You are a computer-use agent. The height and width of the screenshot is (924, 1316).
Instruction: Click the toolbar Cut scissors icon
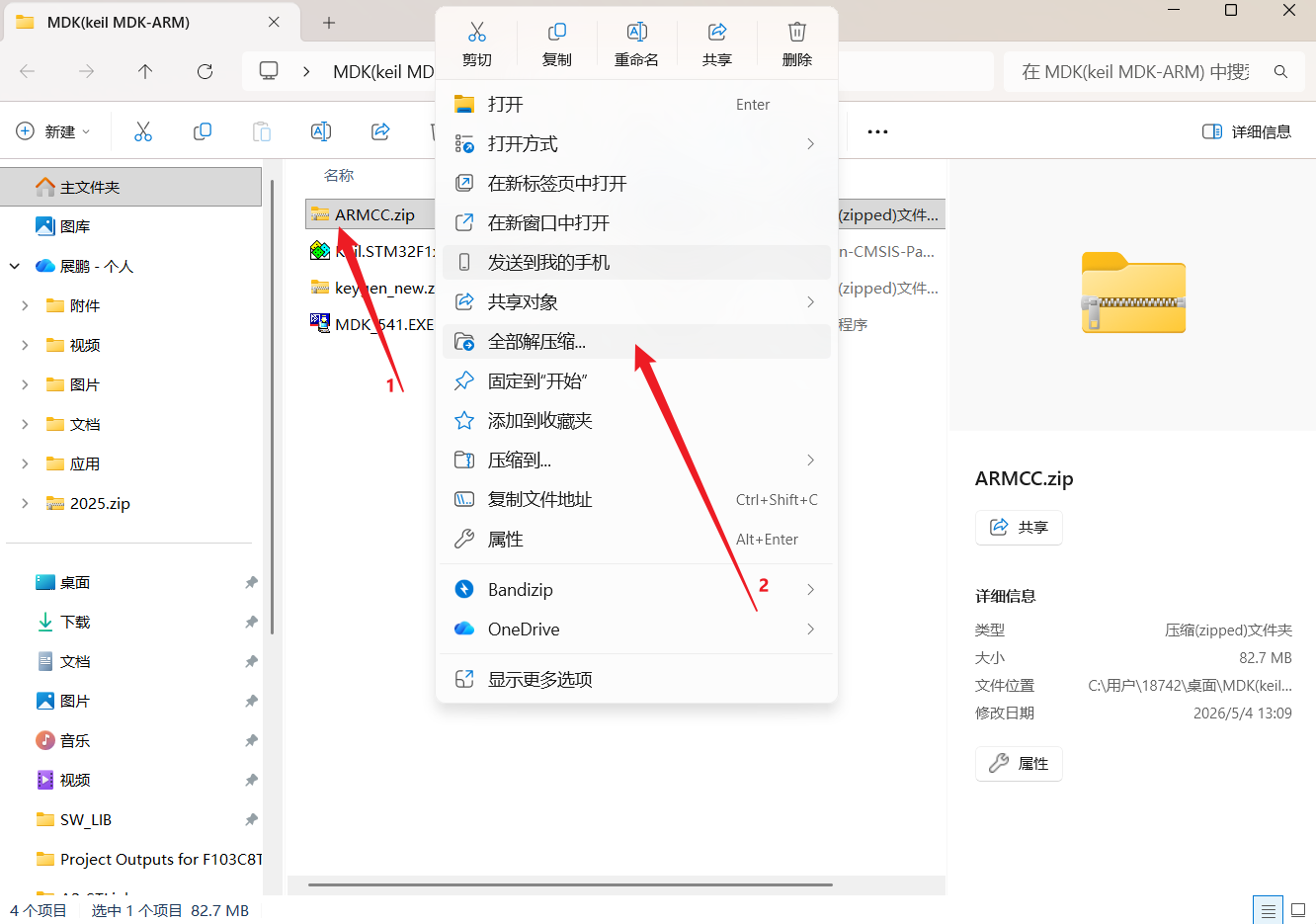(143, 131)
